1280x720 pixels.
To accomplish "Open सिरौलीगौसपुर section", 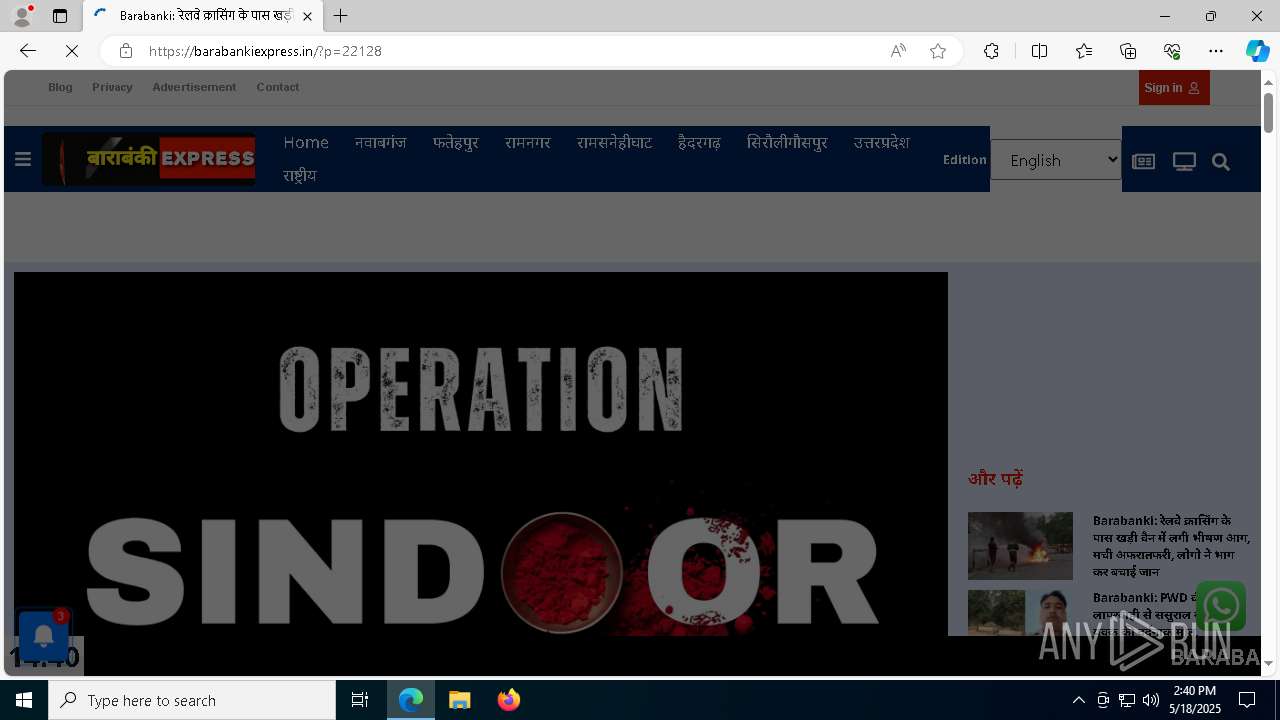I will [x=787, y=142].
